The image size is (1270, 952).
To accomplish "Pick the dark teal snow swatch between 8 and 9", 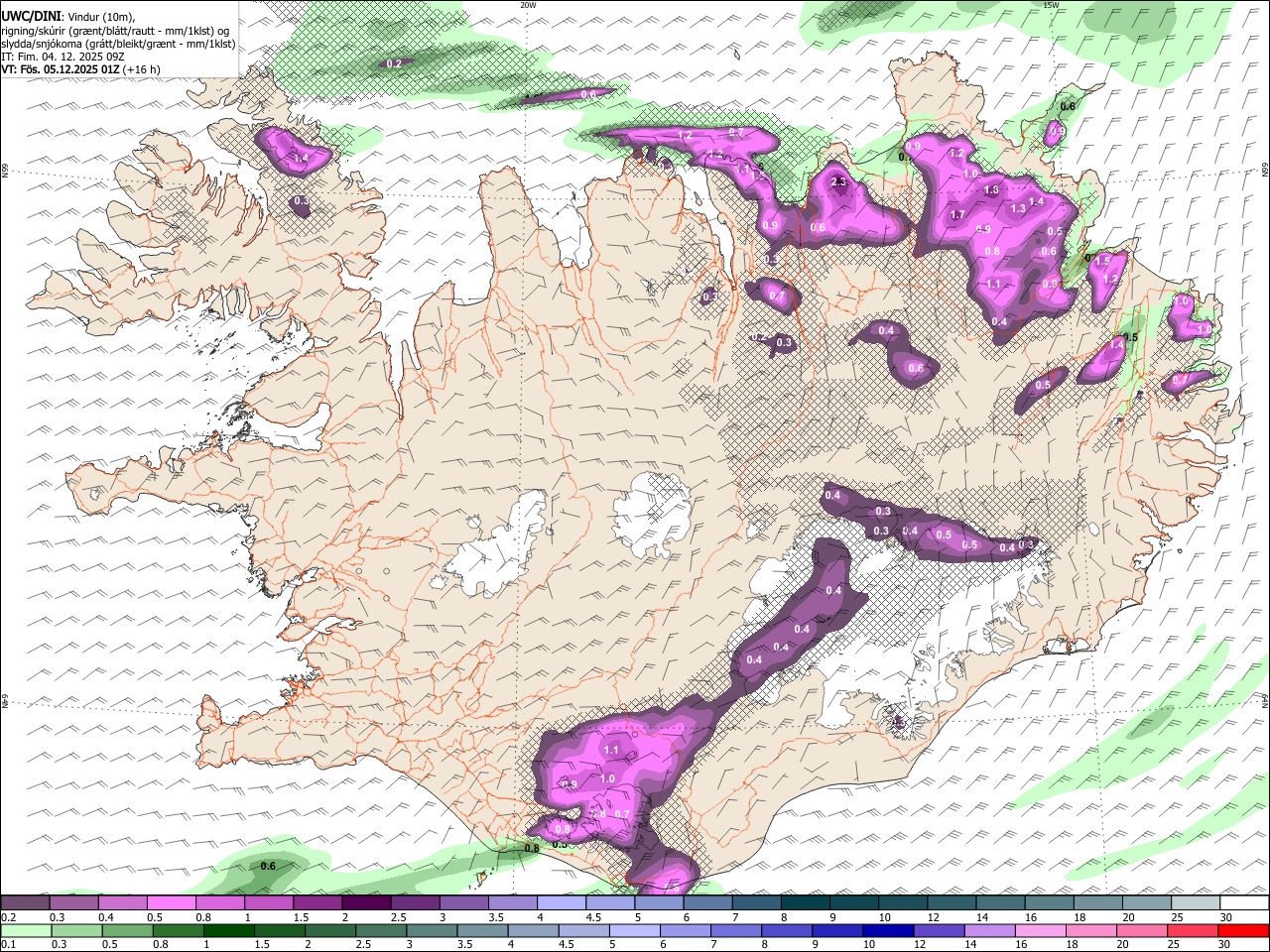I will tap(806, 903).
